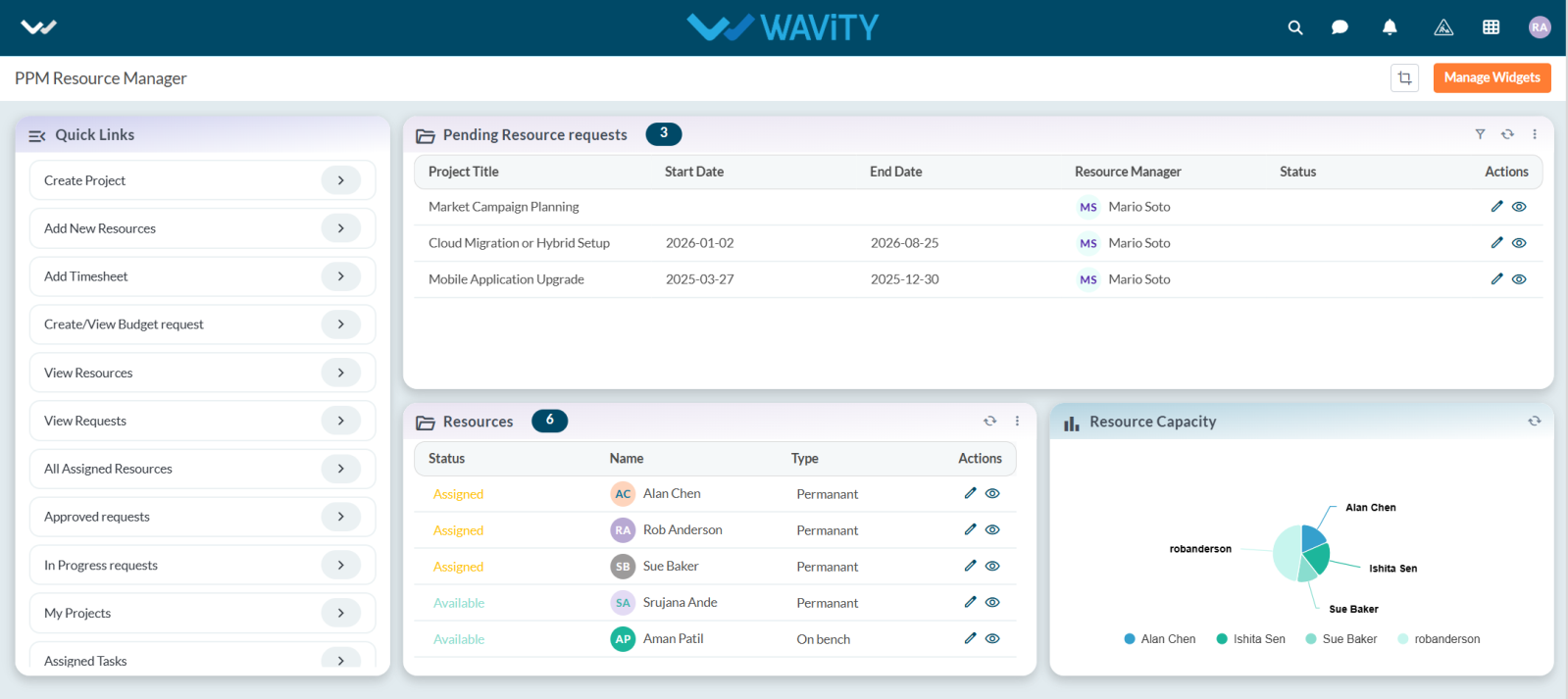Viewport: 1568px width, 699px height.
Task: Click the Resource Capacity chart icon
Action: (1072, 423)
